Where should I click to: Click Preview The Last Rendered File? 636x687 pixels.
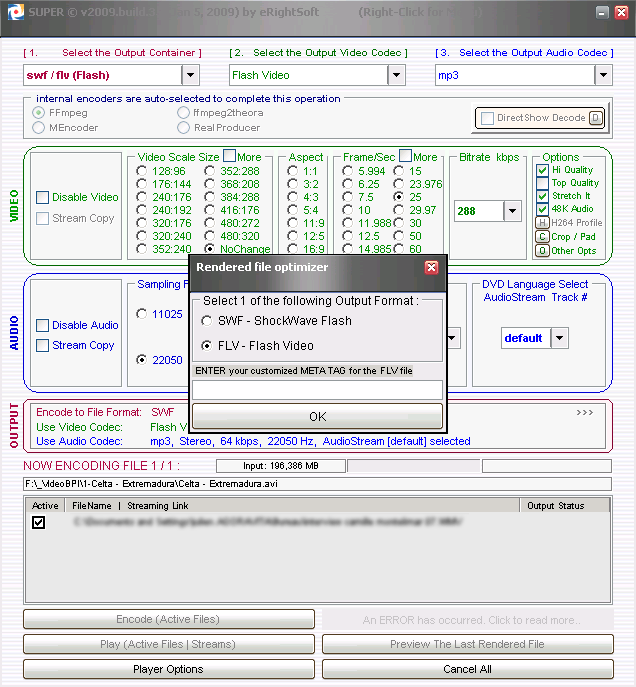[467, 644]
